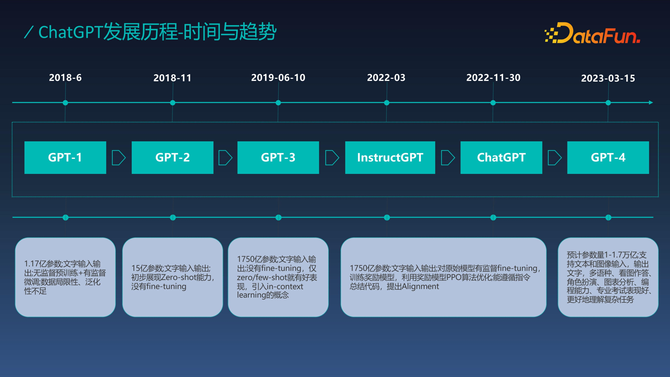This screenshot has height=377, width=670.
Task: Click the arrow between InstructGPT and ChatGPT
Action: 448,158
